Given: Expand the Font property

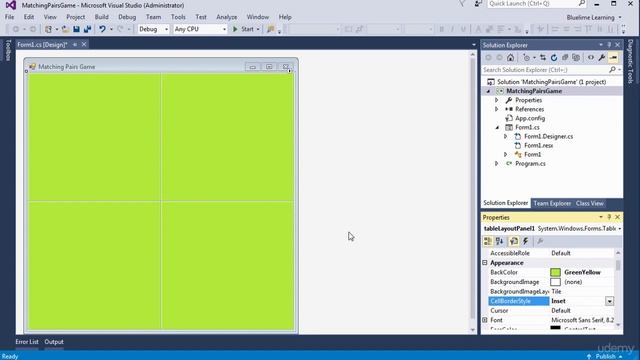Looking at the screenshot, I should (x=485, y=320).
